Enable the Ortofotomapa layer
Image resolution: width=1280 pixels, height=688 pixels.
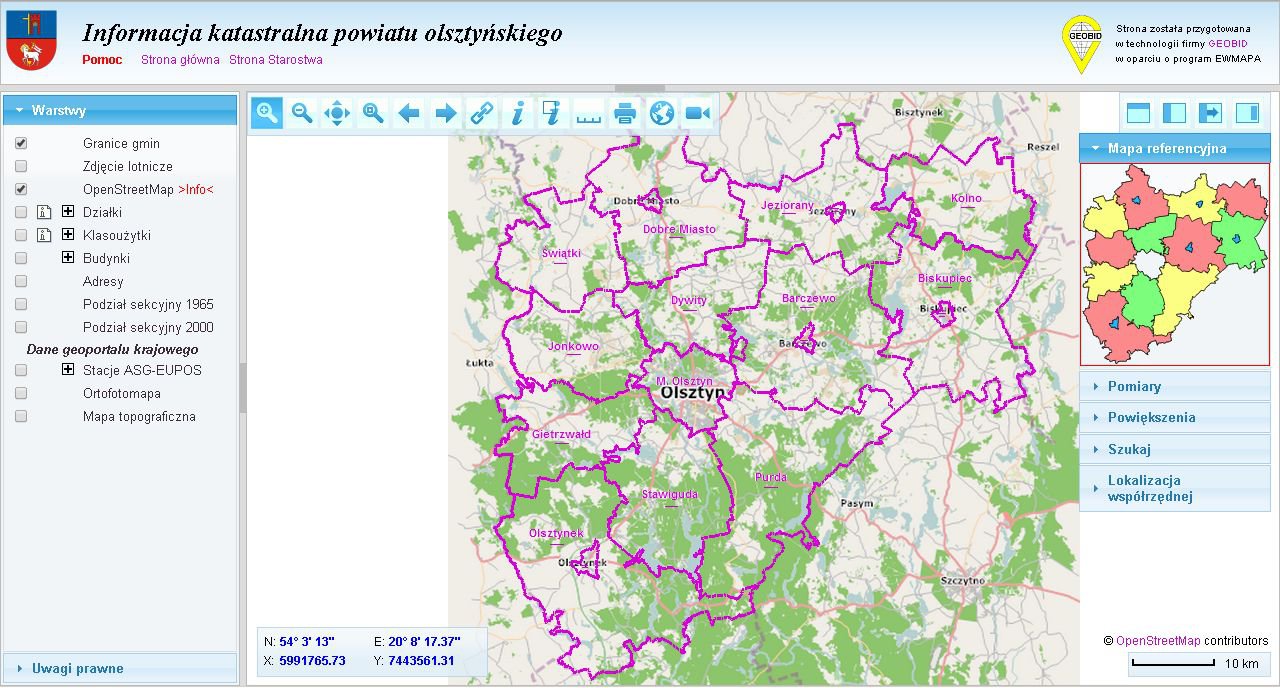coord(21,393)
